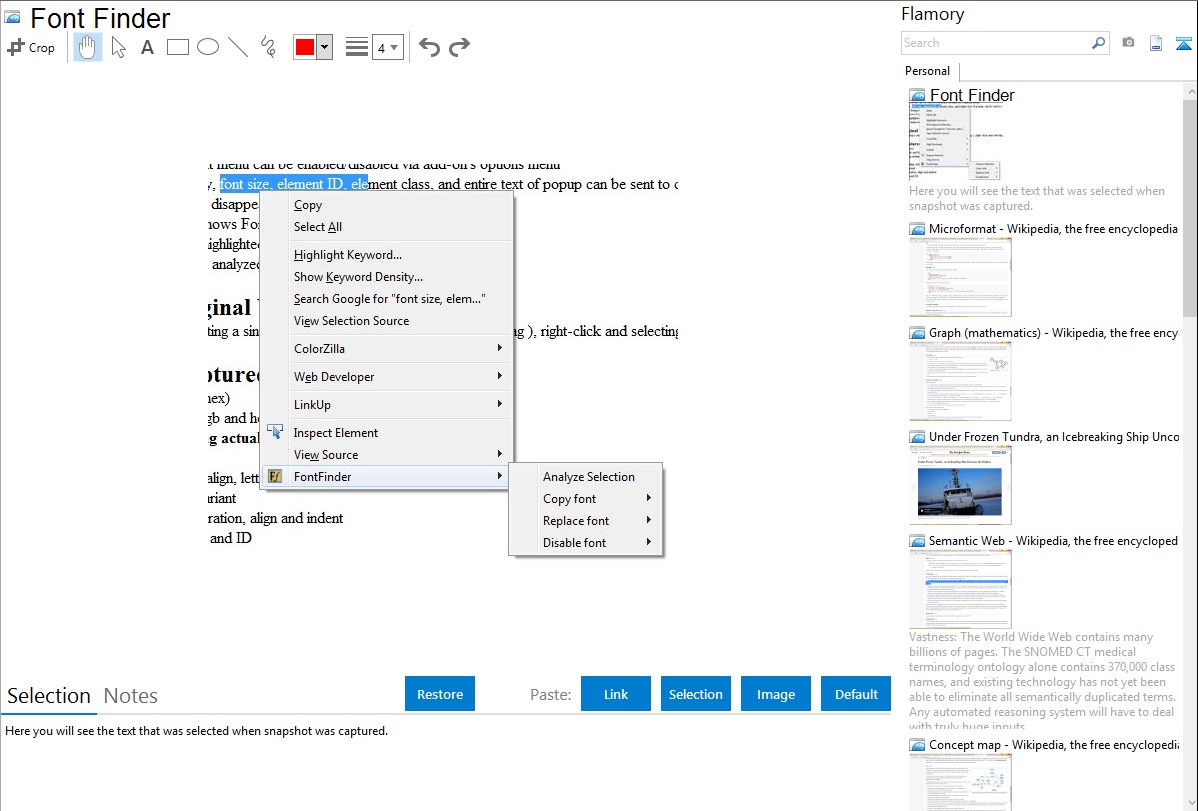Image resolution: width=1198 pixels, height=811 pixels.
Task: Click icon beside Graph (mathematics) snapshot
Action: pyautogui.click(x=917, y=333)
